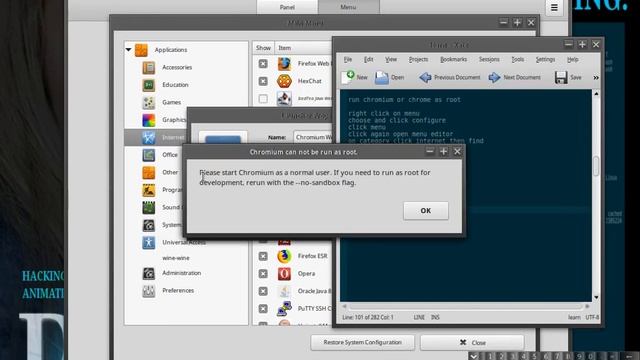Click the INS mode indicator in Kate status bar
The height and width of the screenshot is (360, 640).
coord(436,317)
